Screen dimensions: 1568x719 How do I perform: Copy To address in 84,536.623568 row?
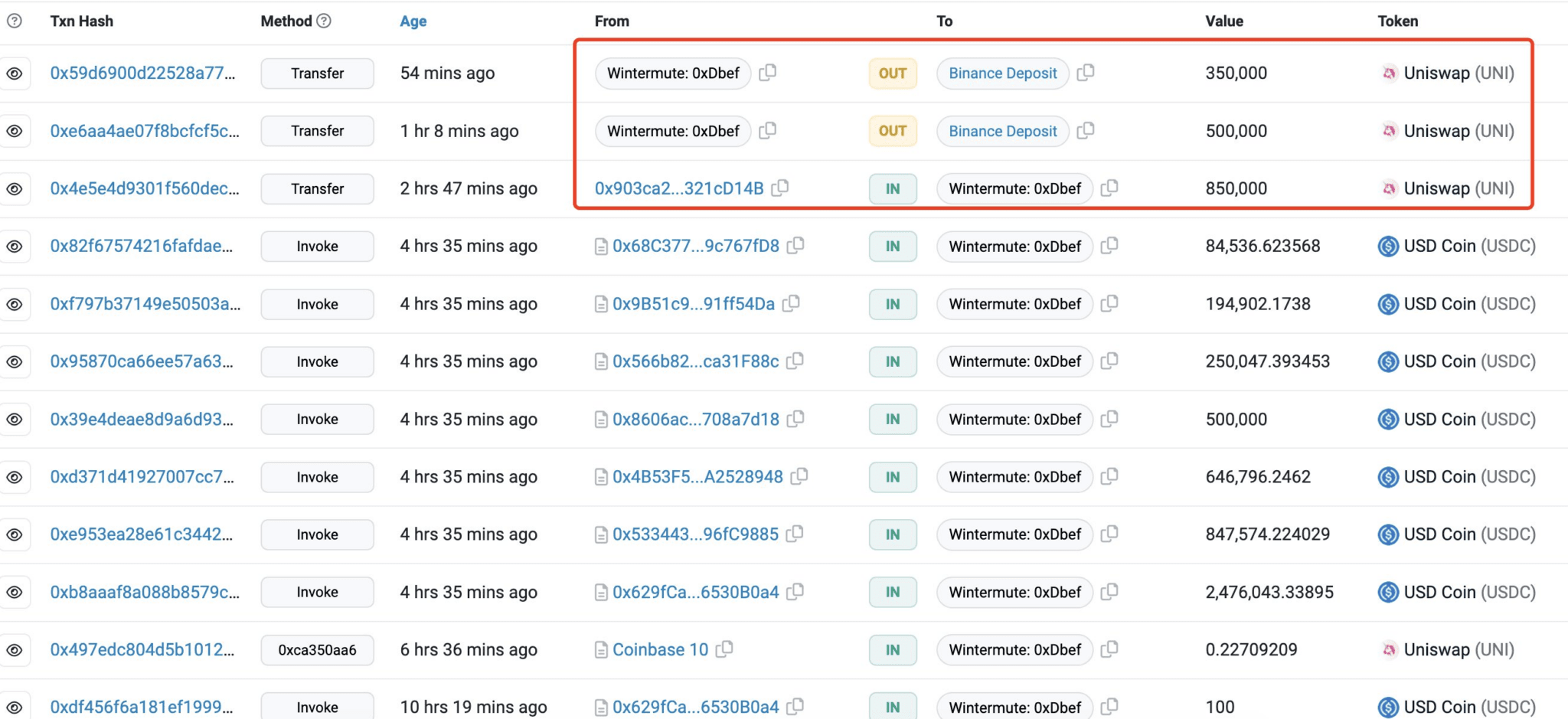pos(1109,245)
